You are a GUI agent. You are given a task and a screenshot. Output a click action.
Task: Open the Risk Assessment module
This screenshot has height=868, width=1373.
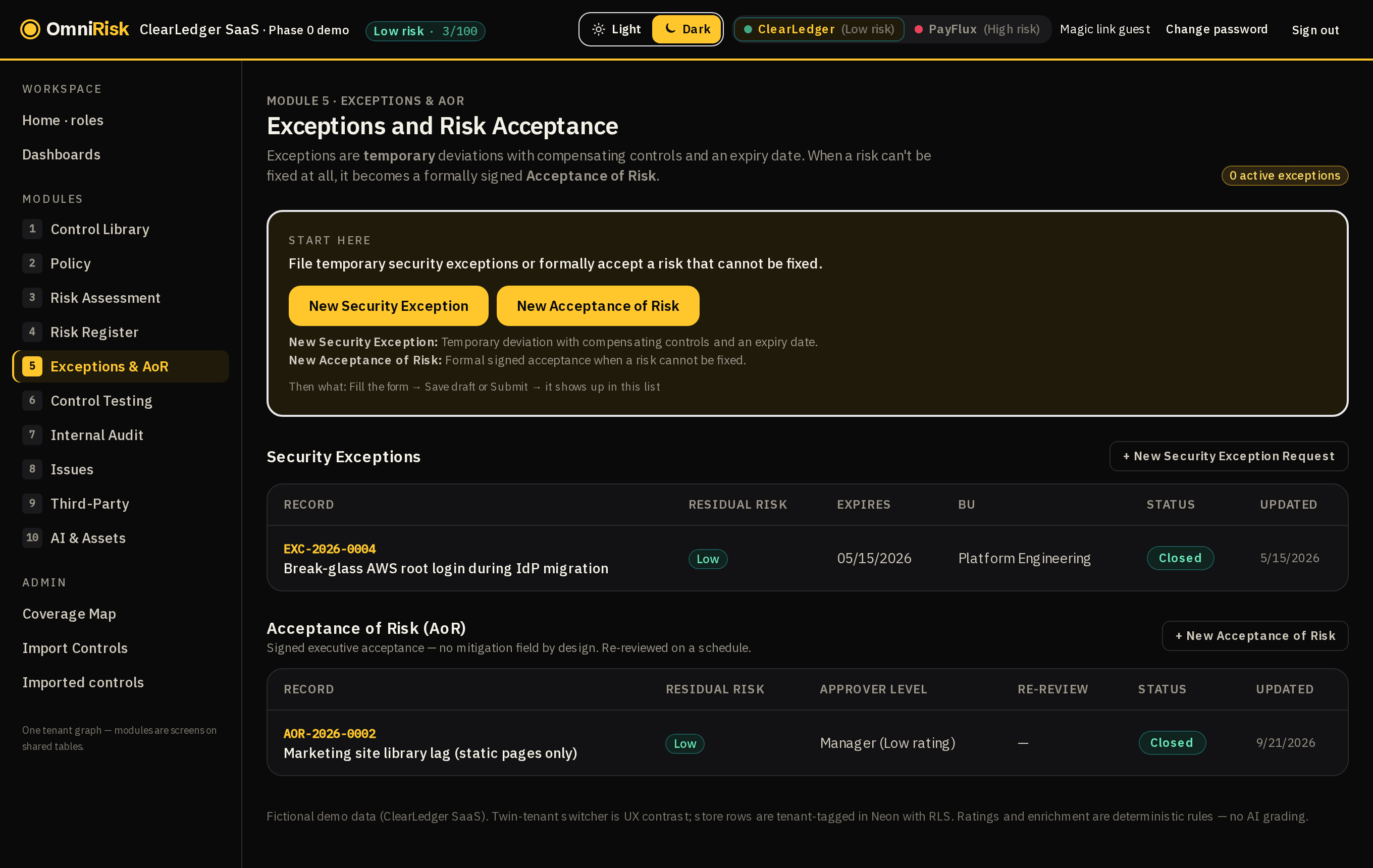pyautogui.click(x=121, y=298)
